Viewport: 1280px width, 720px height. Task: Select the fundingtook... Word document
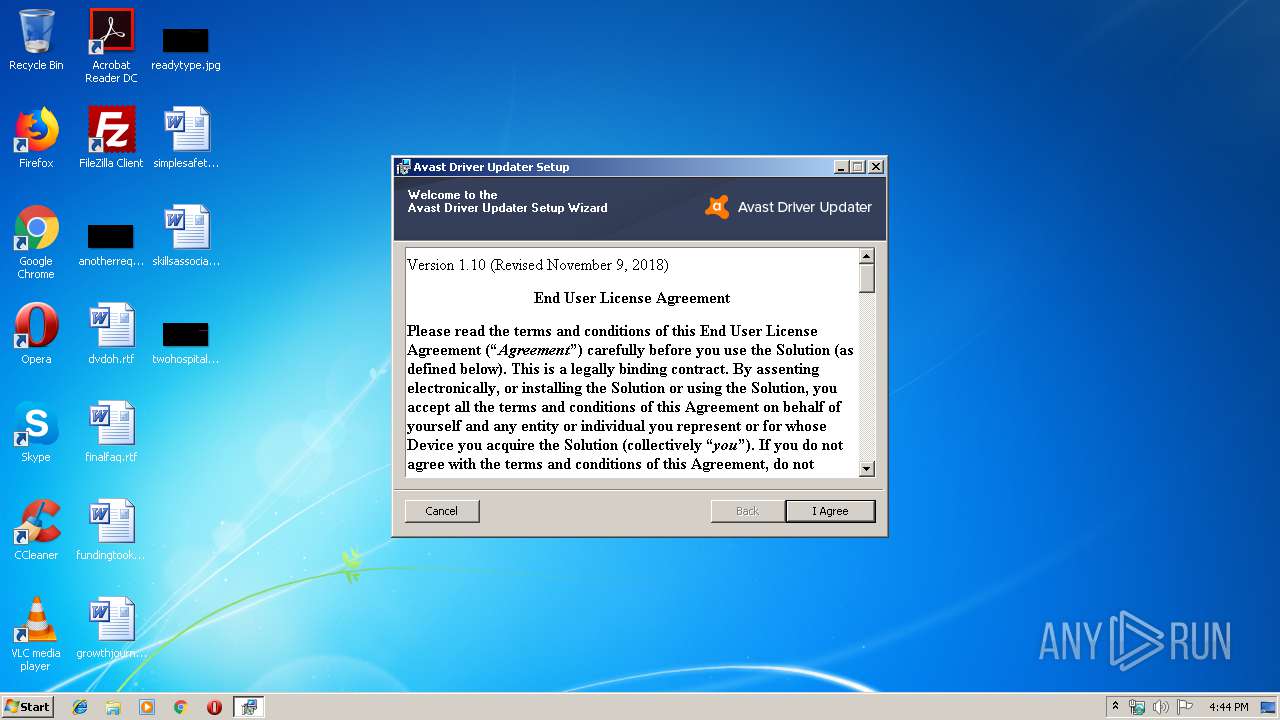point(111,530)
